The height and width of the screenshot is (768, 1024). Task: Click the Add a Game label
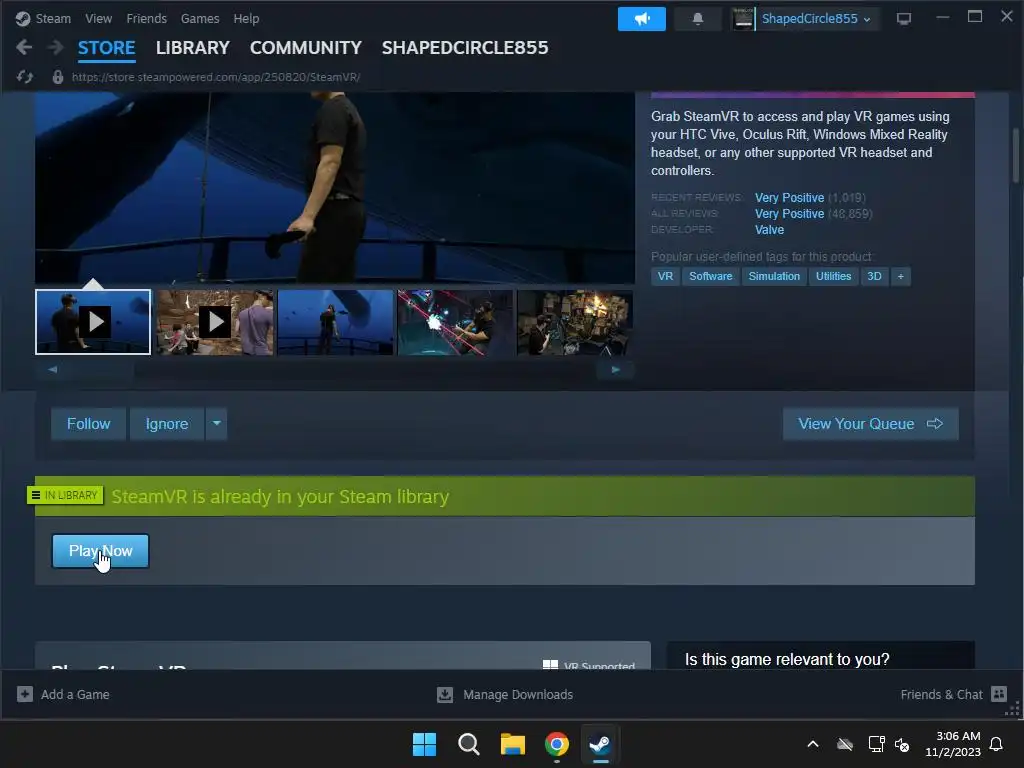point(75,695)
